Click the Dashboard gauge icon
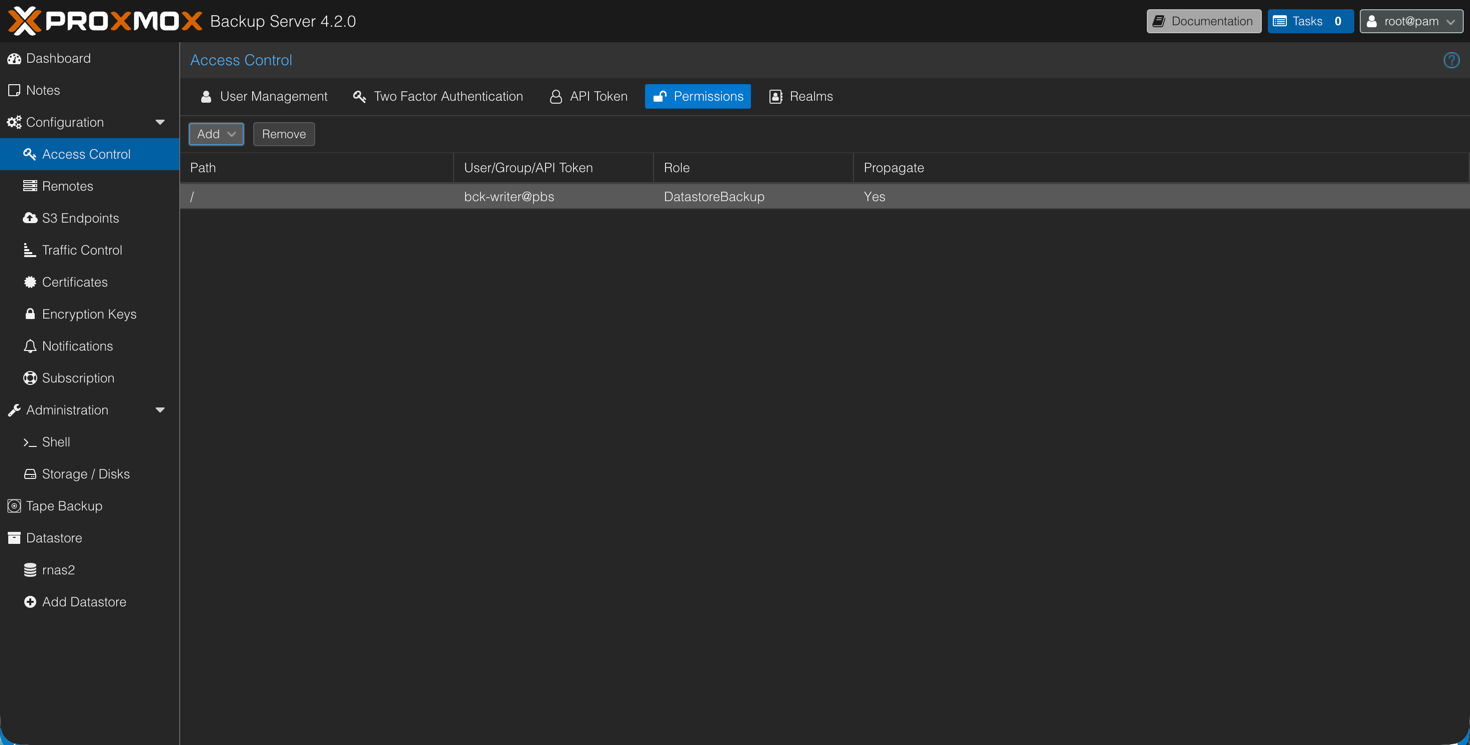 pos(14,58)
